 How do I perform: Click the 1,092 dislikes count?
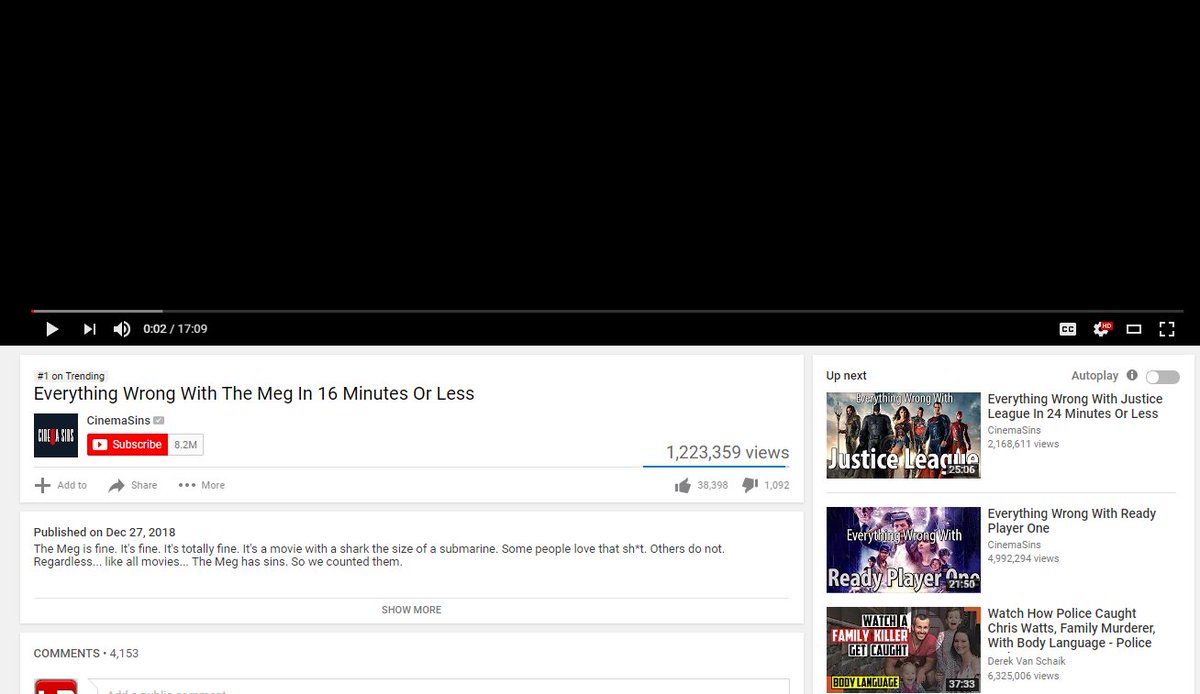(x=777, y=485)
